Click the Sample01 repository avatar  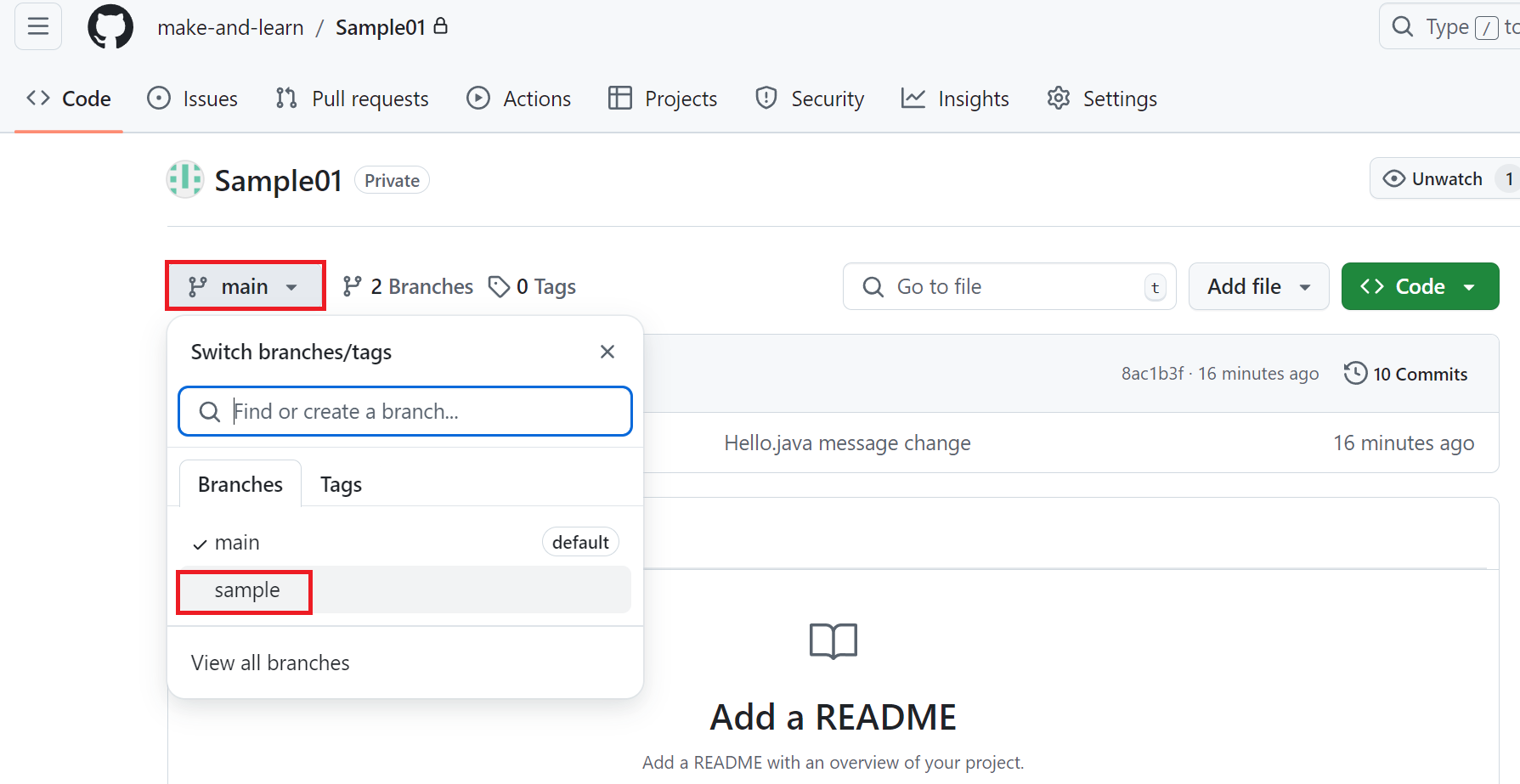pos(185,179)
